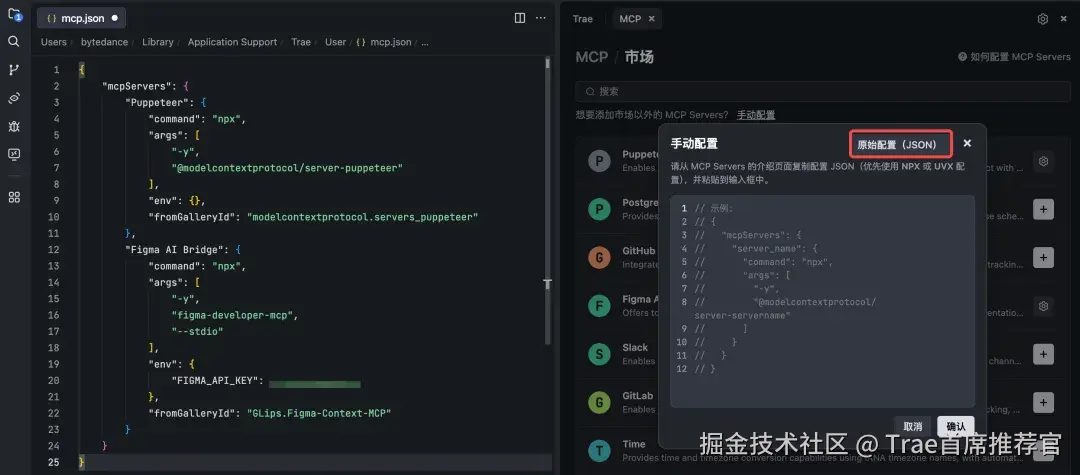Close the MCP side panel
1080x475 pixels.
point(1063,19)
